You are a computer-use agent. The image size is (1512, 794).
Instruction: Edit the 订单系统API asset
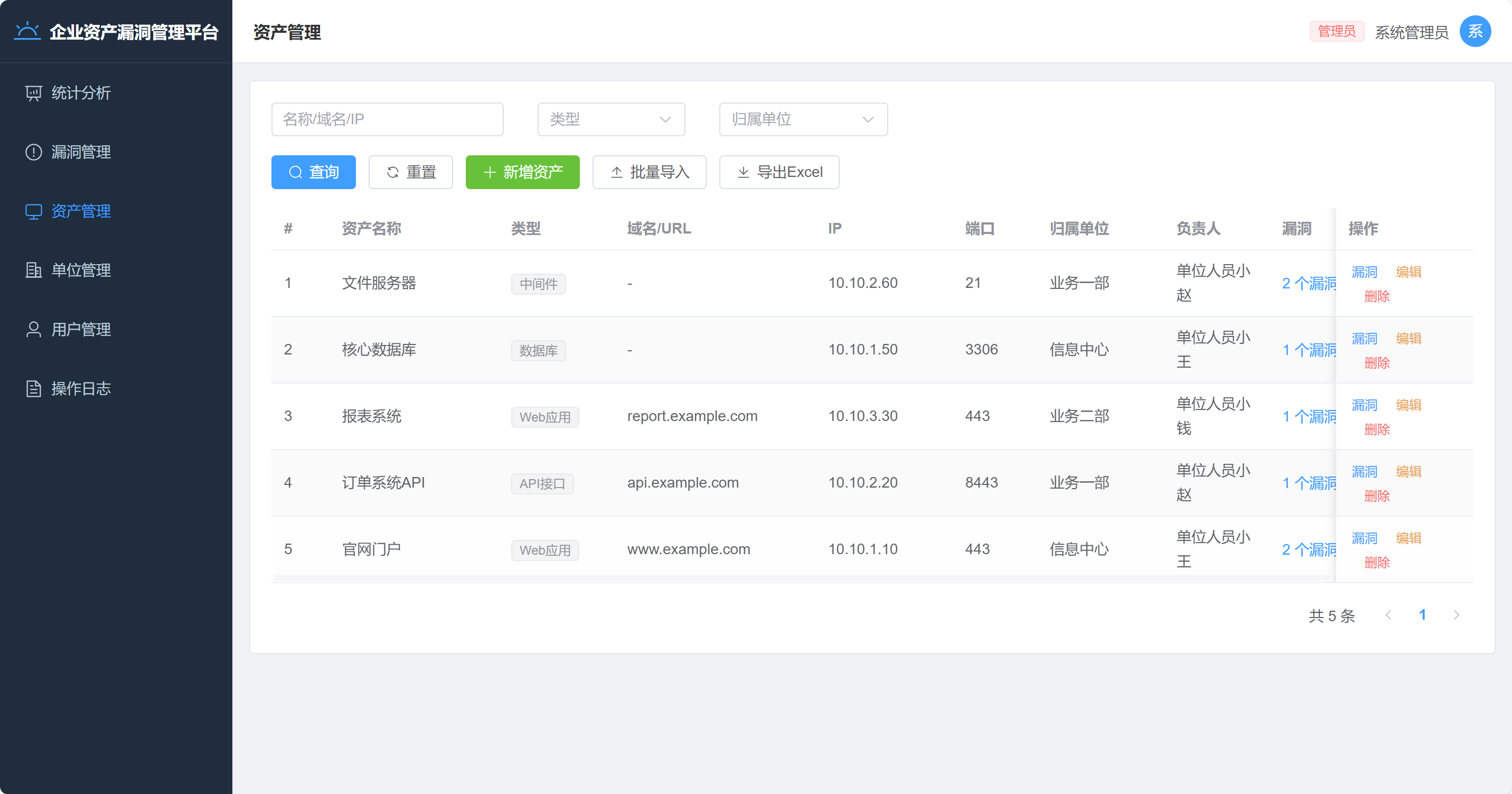(1408, 472)
